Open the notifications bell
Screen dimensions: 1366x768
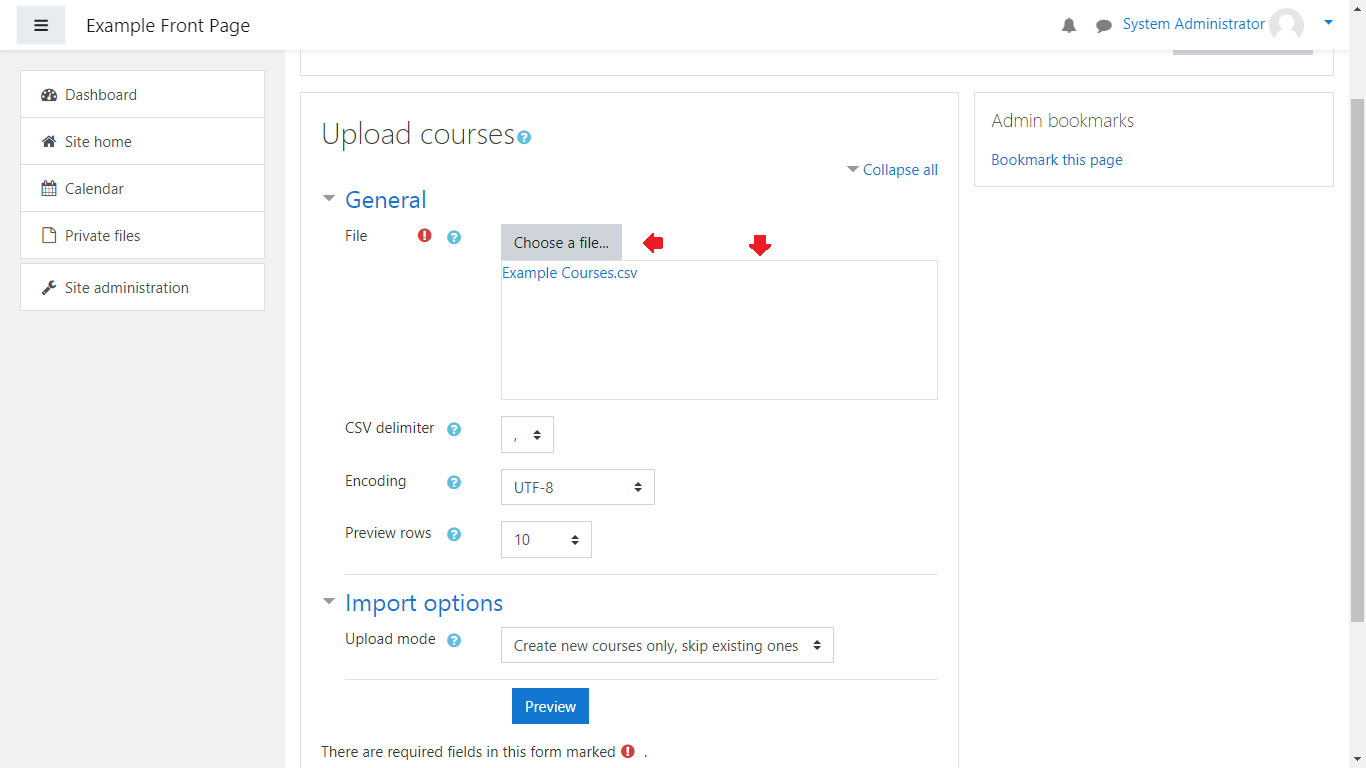pyautogui.click(x=1069, y=26)
